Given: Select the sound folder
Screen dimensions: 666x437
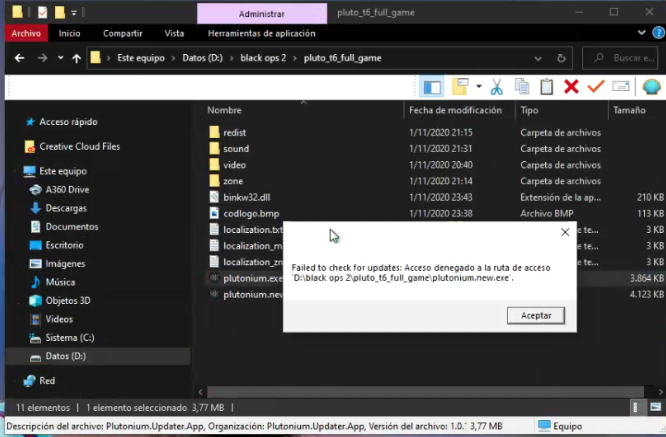Looking at the screenshot, I should tap(236, 149).
